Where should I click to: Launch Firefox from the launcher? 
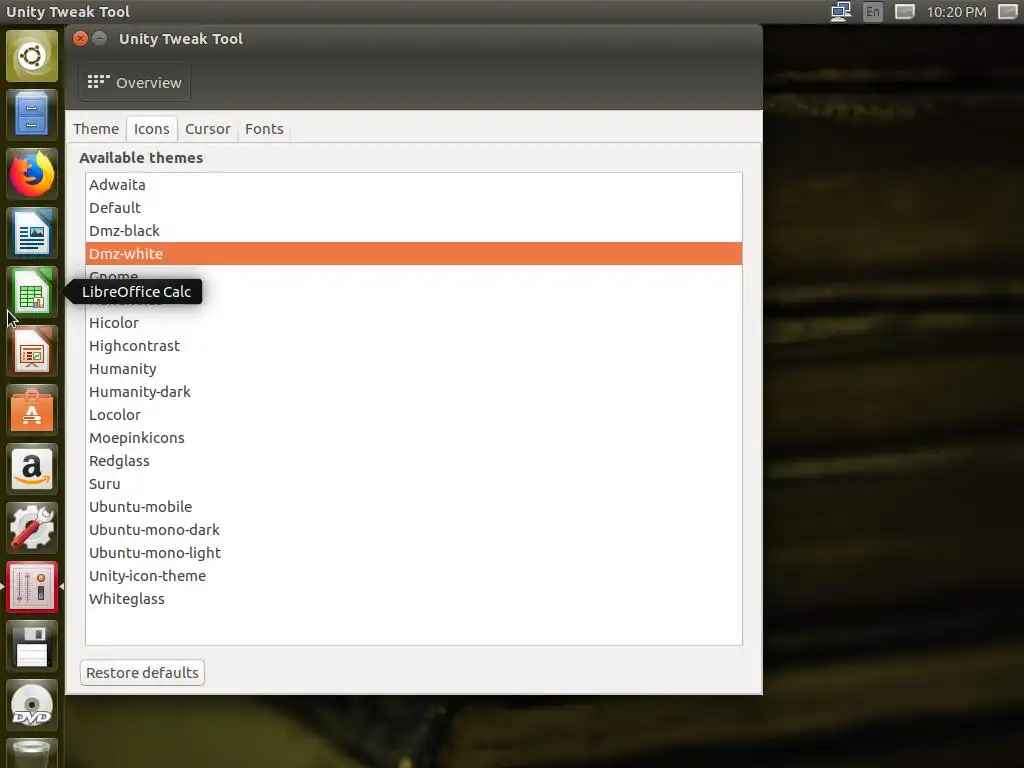tap(32, 174)
